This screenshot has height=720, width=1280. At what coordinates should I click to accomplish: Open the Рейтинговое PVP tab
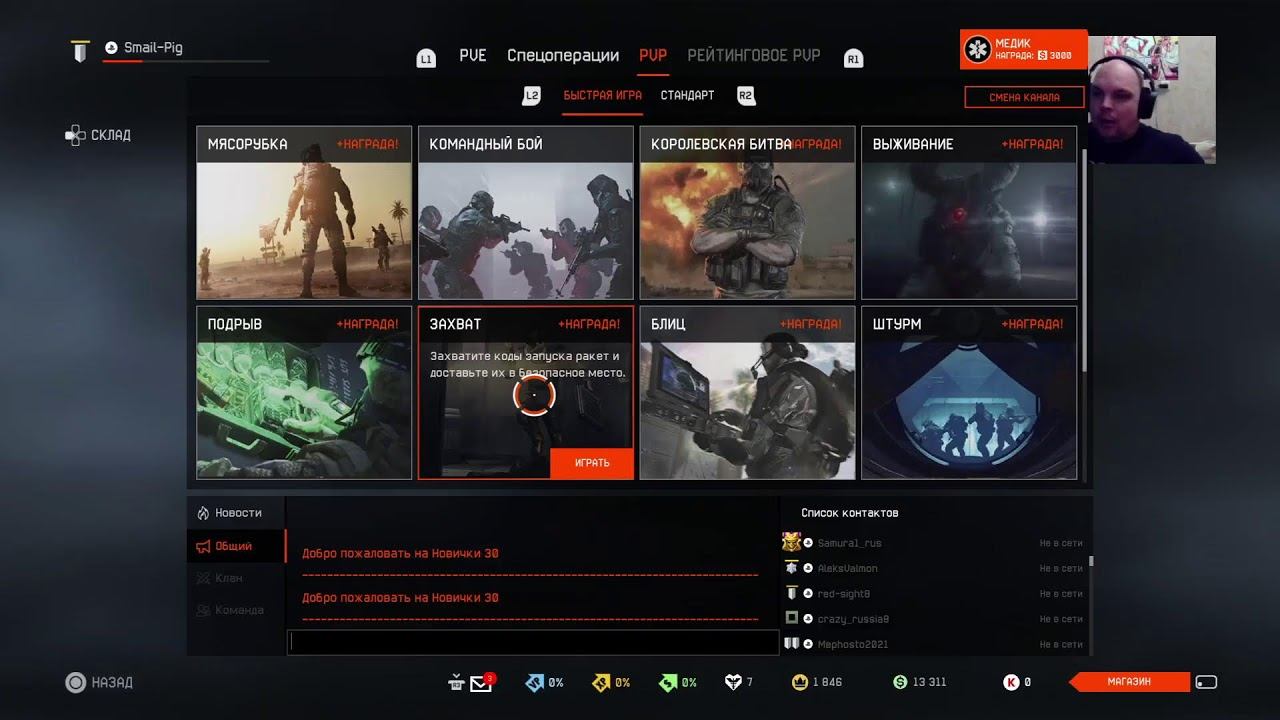click(x=754, y=56)
